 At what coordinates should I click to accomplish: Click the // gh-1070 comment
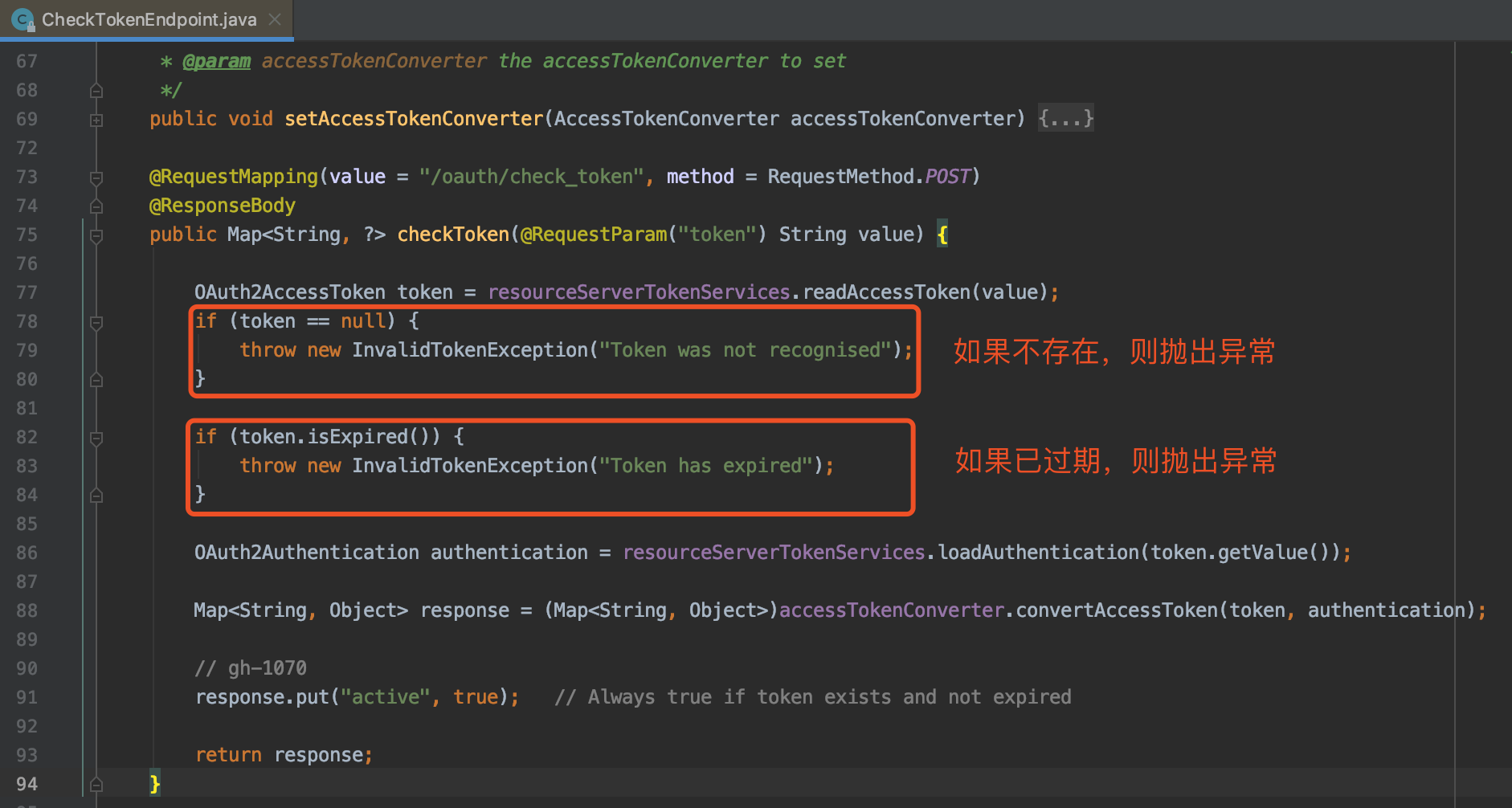(251, 668)
